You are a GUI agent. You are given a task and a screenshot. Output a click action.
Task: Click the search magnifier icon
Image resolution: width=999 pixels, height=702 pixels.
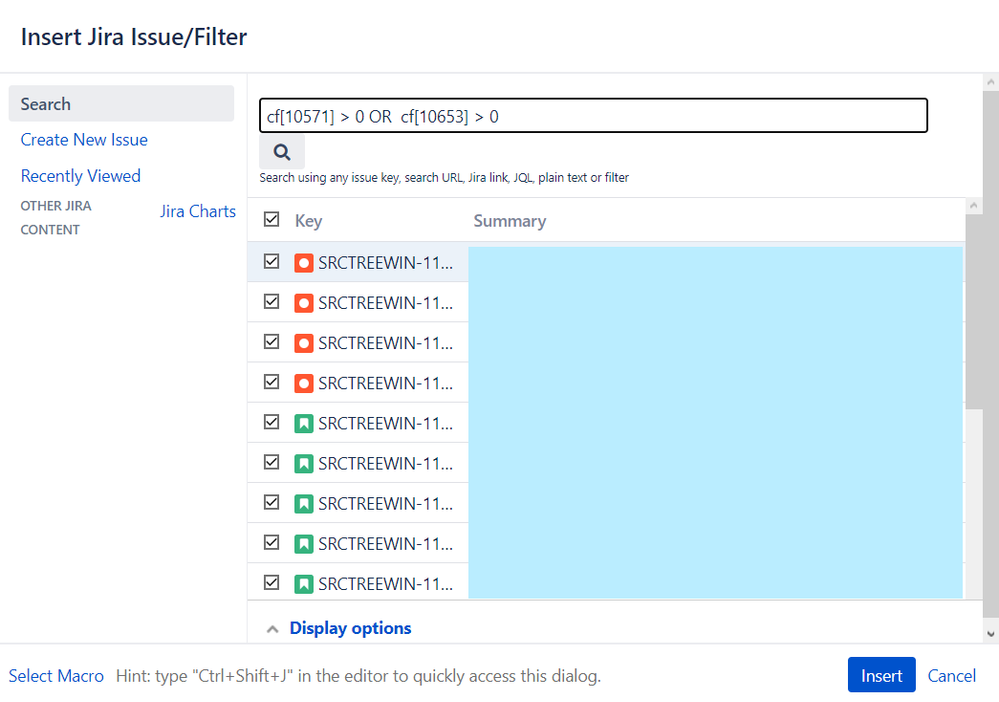tap(281, 151)
